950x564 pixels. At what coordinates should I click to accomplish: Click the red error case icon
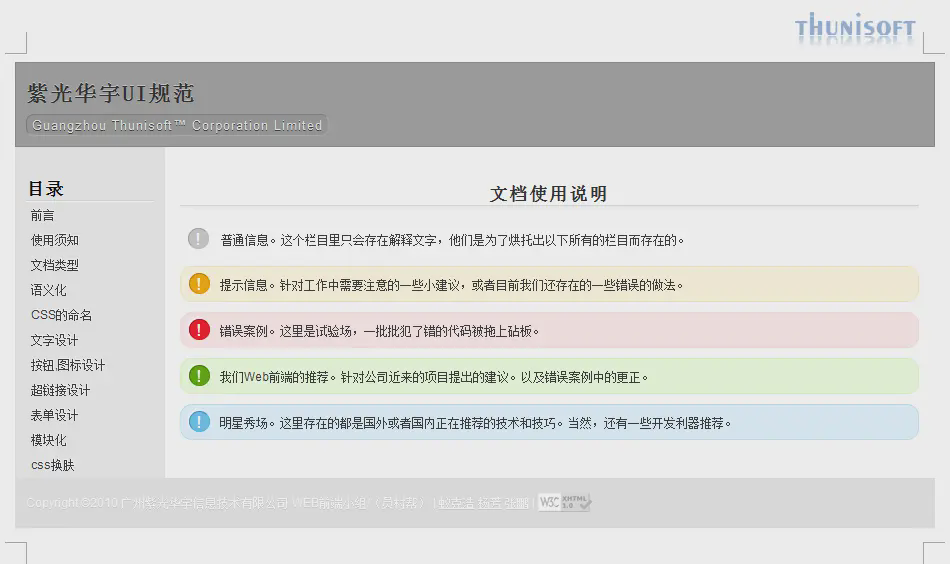199,330
